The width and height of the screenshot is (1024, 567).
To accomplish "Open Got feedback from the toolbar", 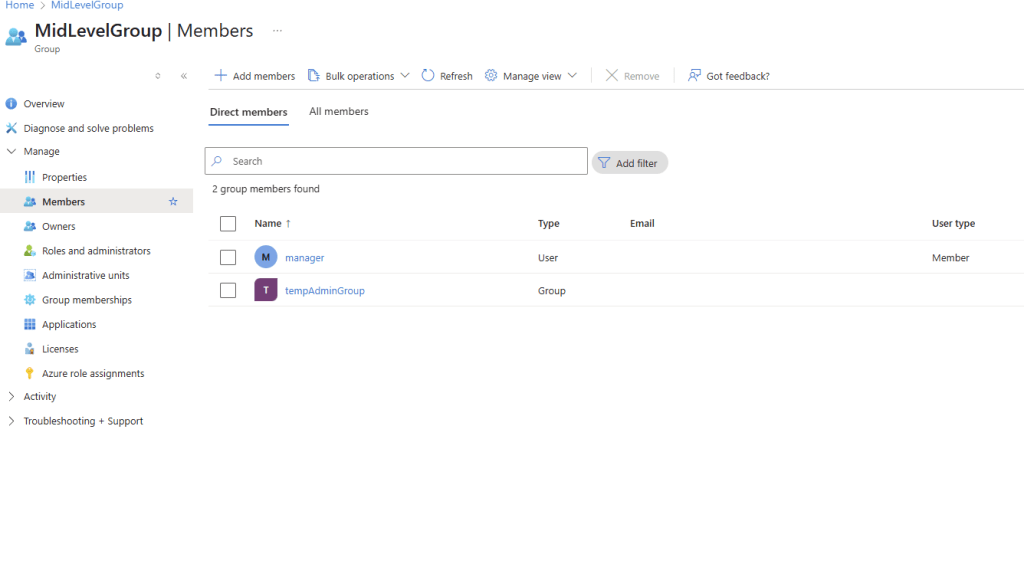I will (728, 76).
